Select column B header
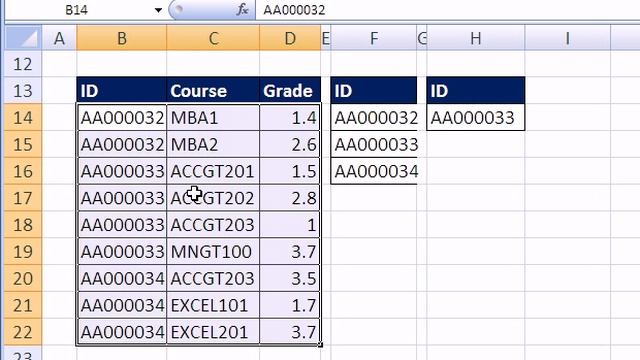This screenshot has width=640, height=360. point(122,38)
